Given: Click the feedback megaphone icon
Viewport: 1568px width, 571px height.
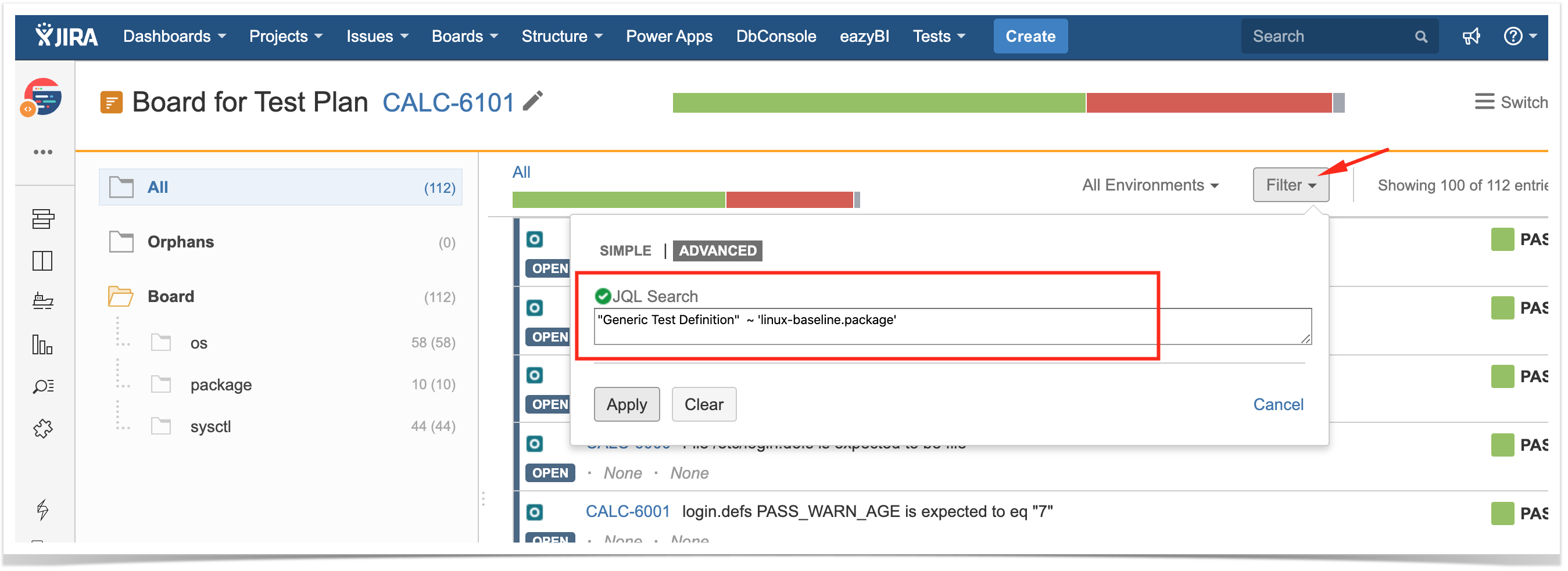Looking at the screenshot, I should point(1471,37).
